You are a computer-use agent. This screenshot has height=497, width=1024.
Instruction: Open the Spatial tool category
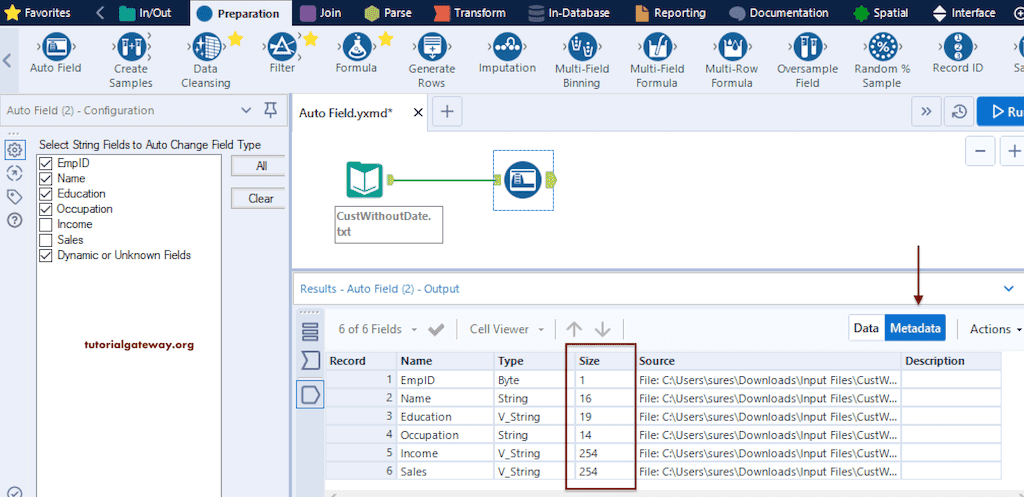[880, 13]
